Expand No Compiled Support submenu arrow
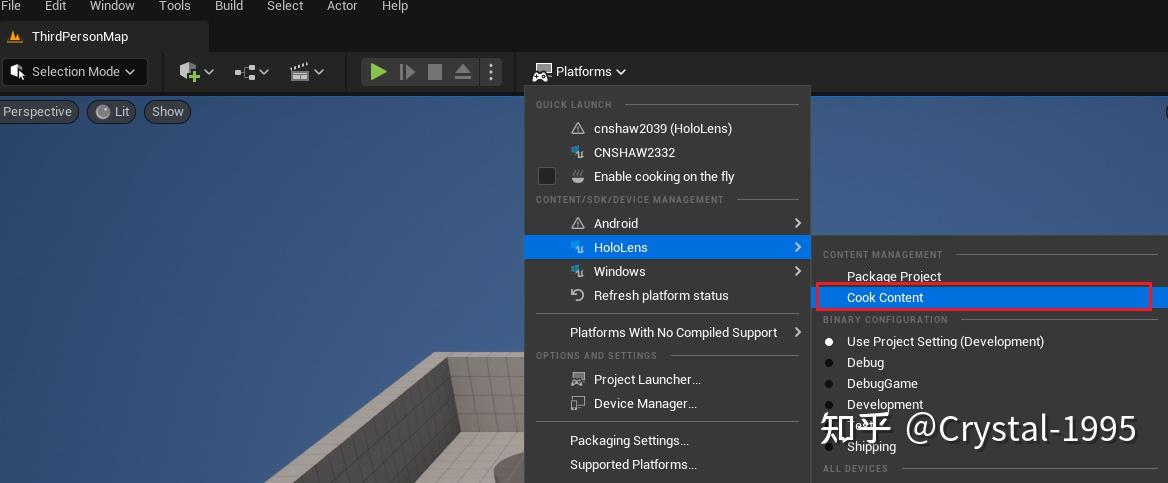Screen dimensions: 1168x483 point(797,332)
